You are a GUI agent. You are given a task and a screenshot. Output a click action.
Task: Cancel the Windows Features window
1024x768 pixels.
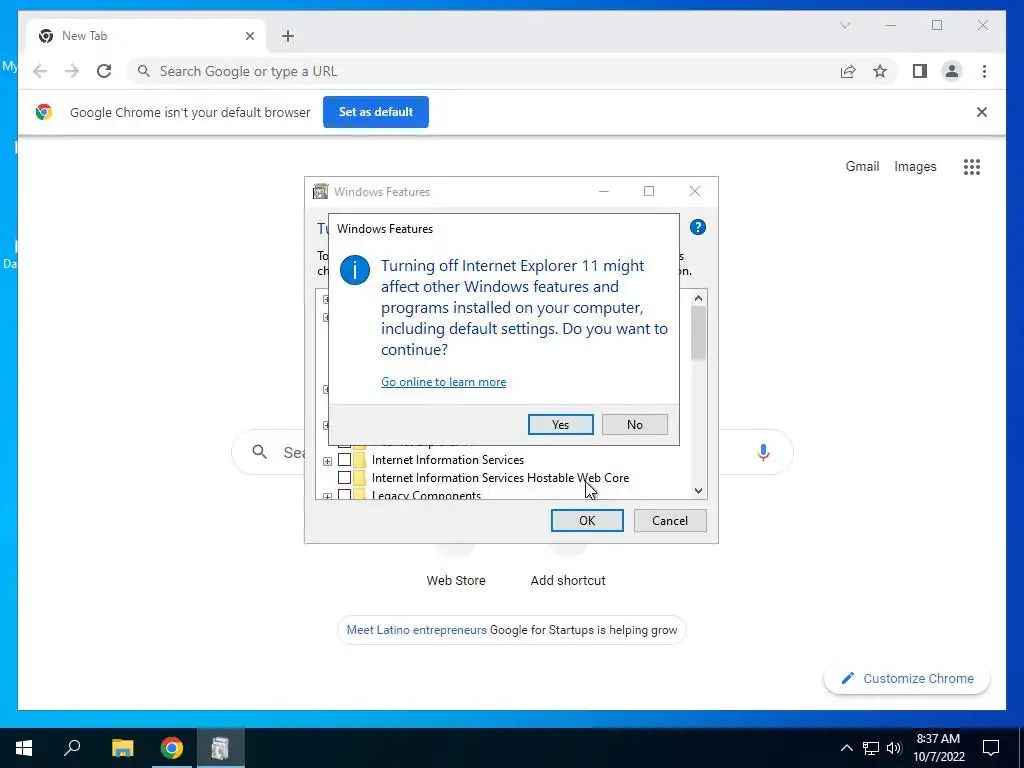click(x=669, y=520)
